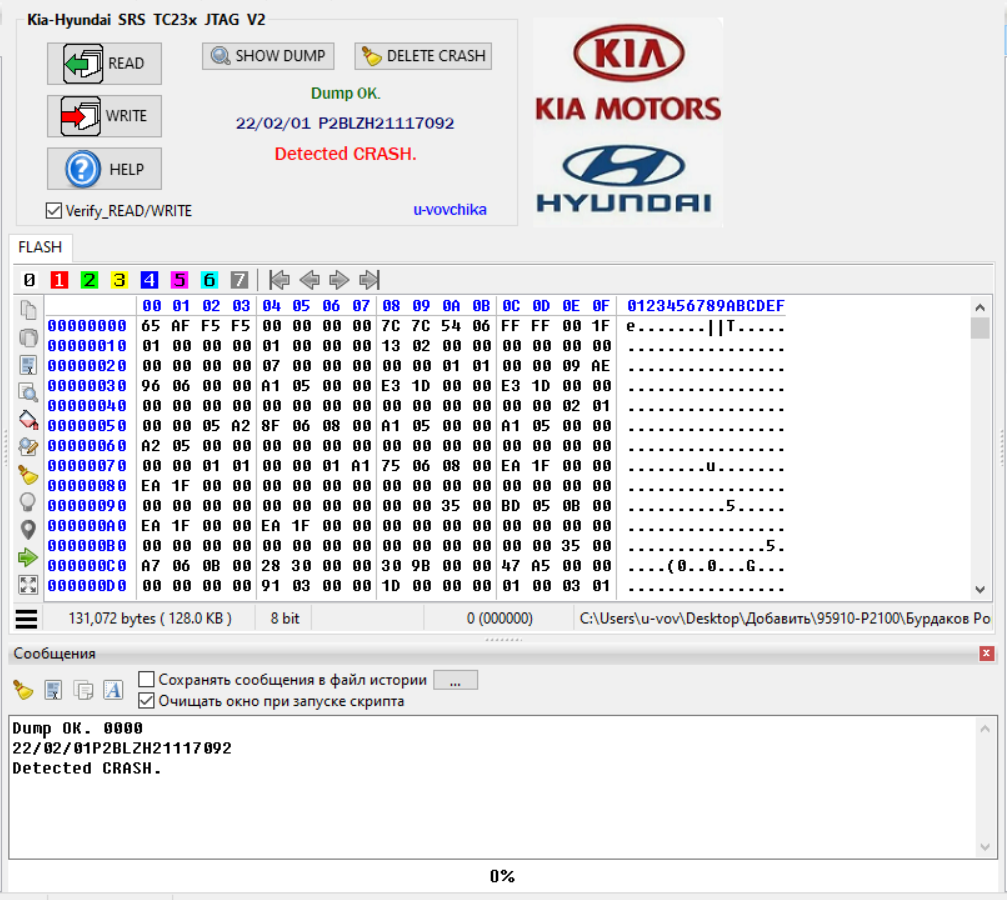The image size is (1007, 900).
Task: Click the '0 (000000)' offset status field
Action: (x=499, y=619)
